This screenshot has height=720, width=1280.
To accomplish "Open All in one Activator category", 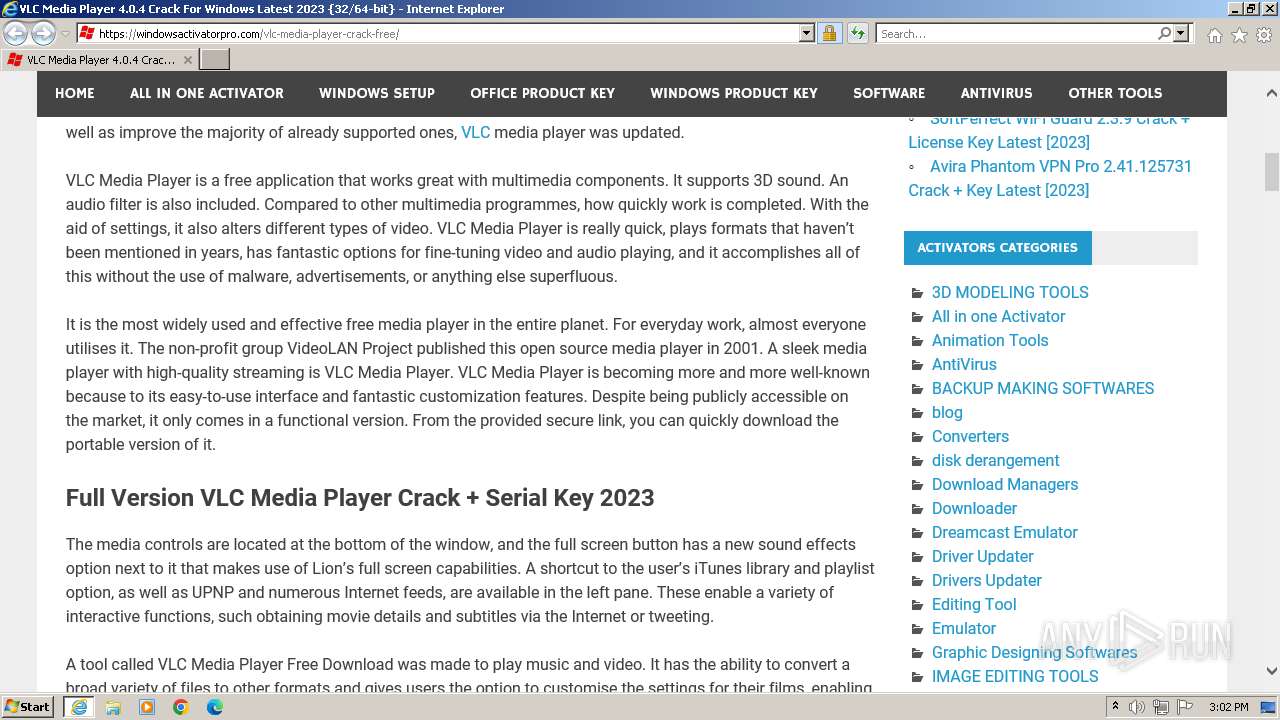I will pos(998,316).
